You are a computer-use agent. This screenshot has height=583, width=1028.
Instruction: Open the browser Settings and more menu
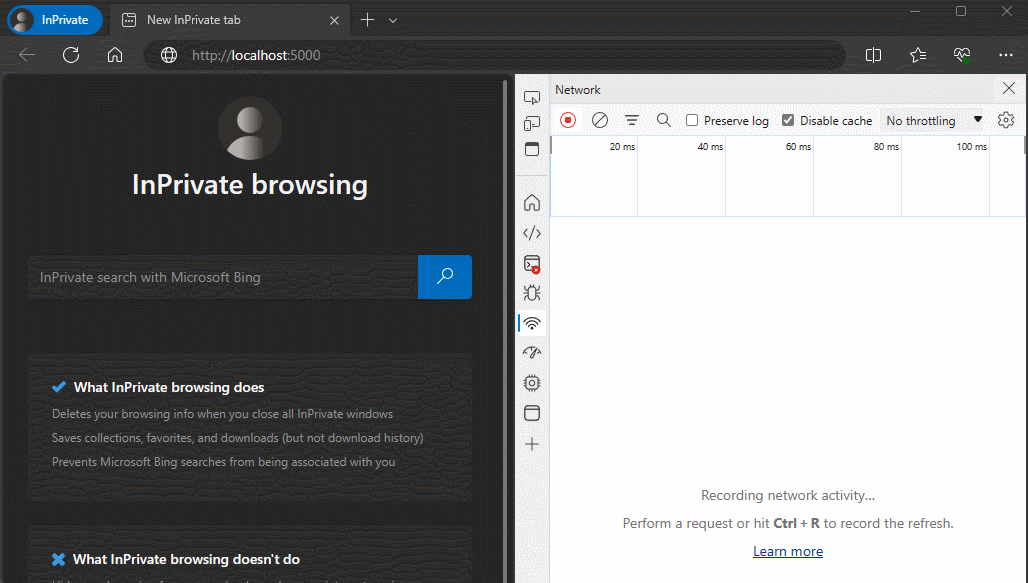[1005, 55]
